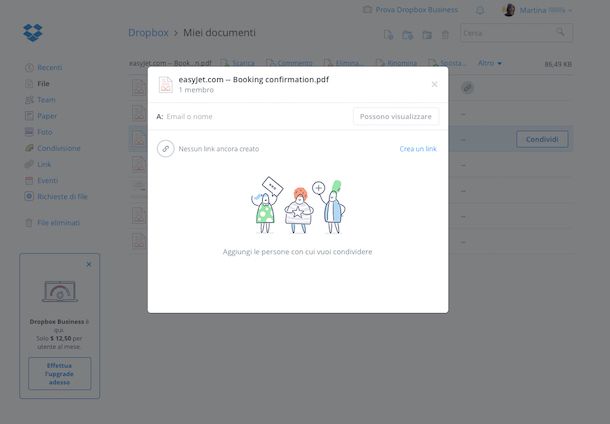The width and height of the screenshot is (610, 424).
Task: Click the PDF file icon in dialog header
Action: coord(165,84)
